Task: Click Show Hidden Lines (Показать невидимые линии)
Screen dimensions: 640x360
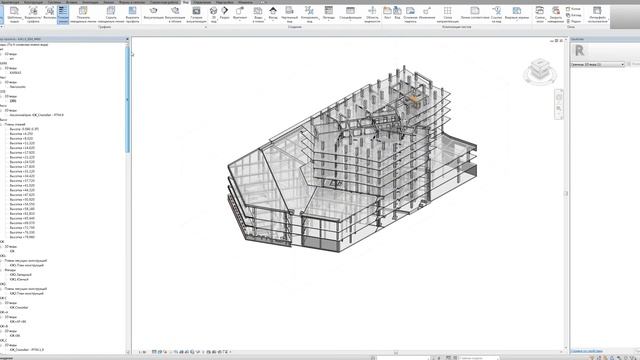Action: [x=83, y=14]
